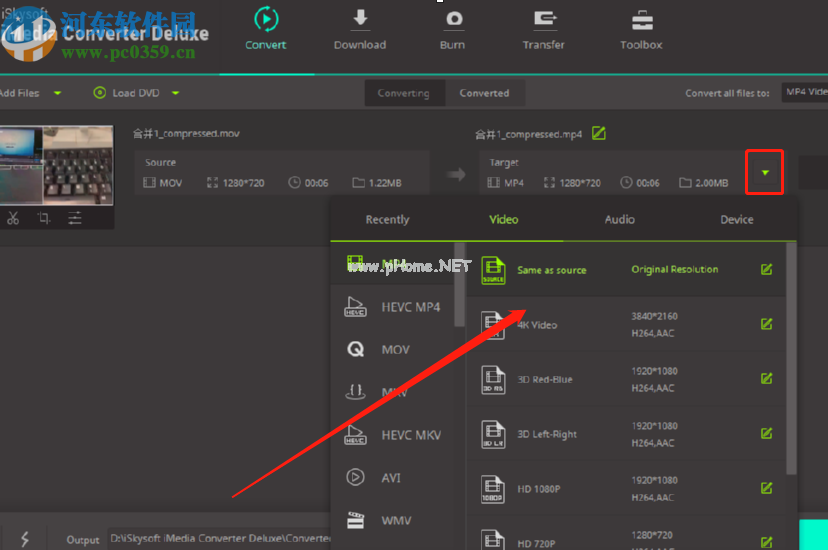Open the effects adjustment sliders icon
The width and height of the screenshot is (828, 550).
point(75,218)
